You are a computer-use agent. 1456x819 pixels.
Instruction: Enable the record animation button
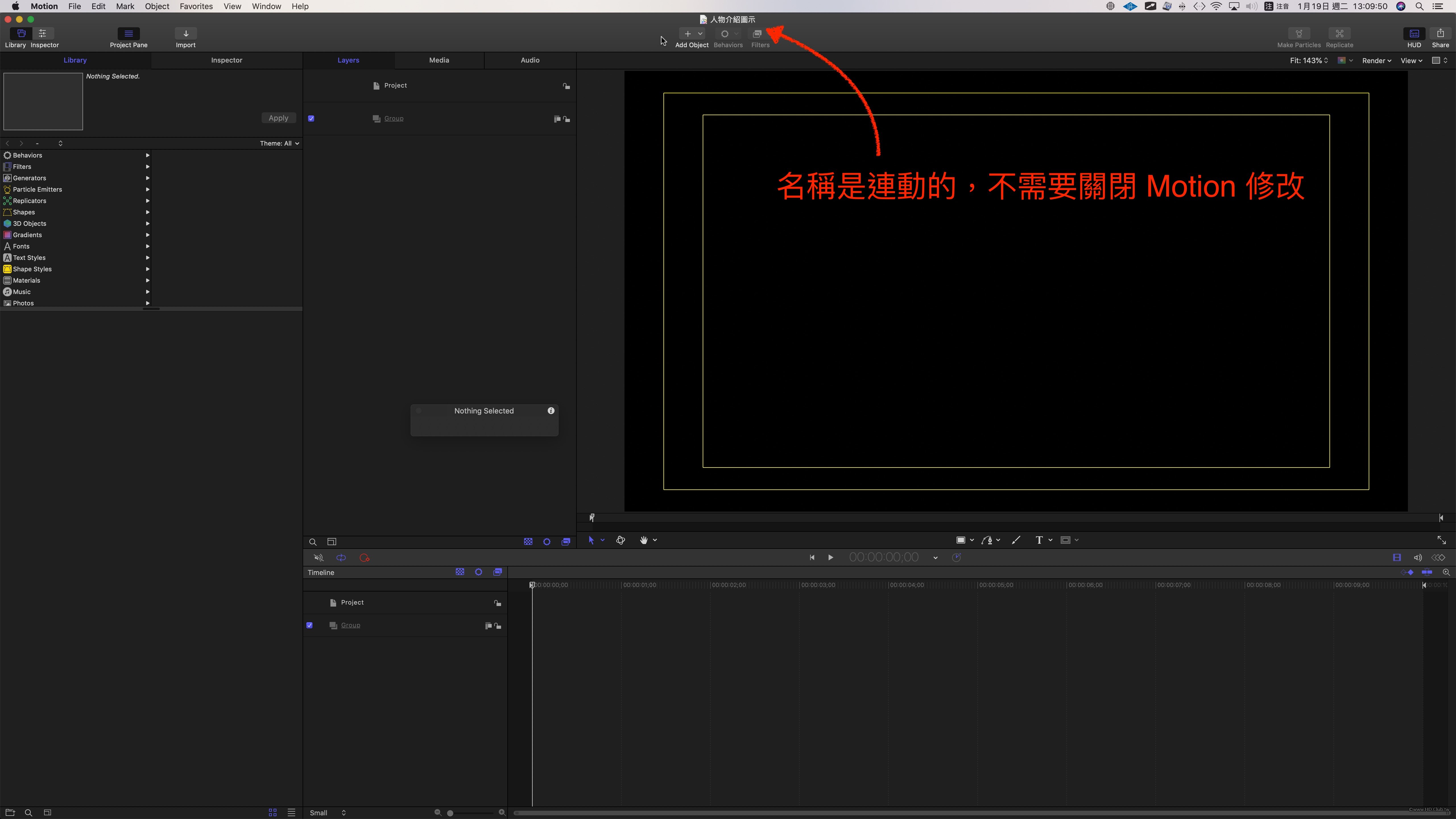pyautogui.click(x=364, y=558)
